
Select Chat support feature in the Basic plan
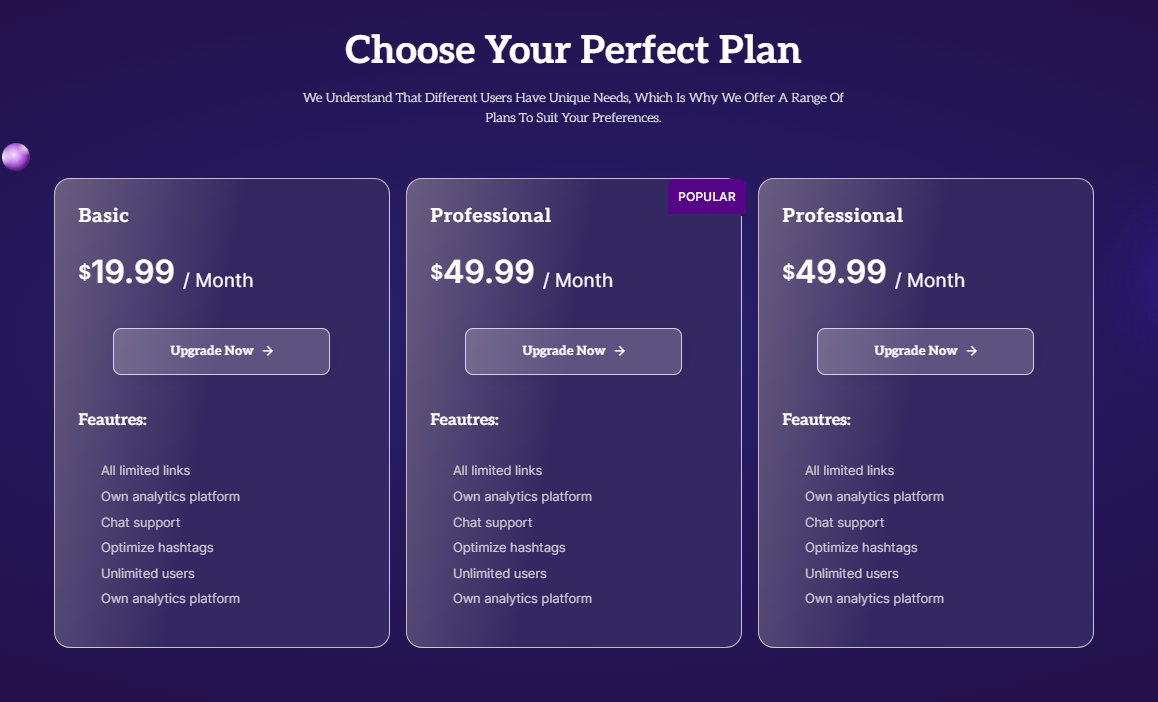click(x=140, y=523)
